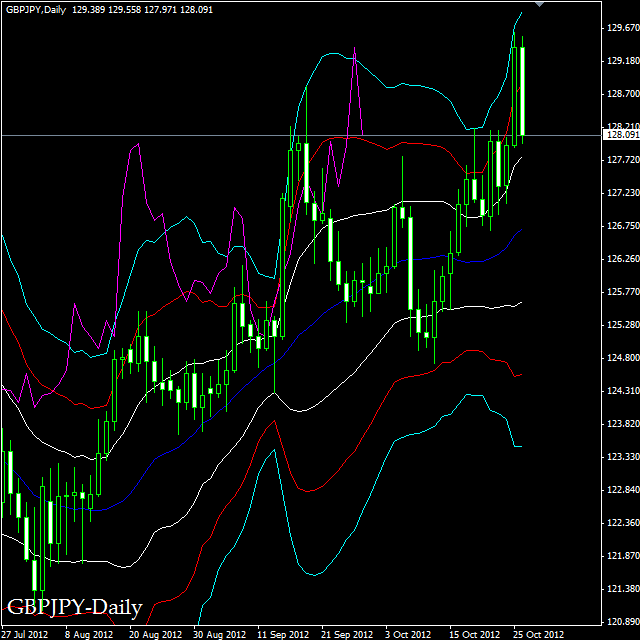640x640 pixels.
Task: Click the 125.770 price scale label
Action: (623, 292)
